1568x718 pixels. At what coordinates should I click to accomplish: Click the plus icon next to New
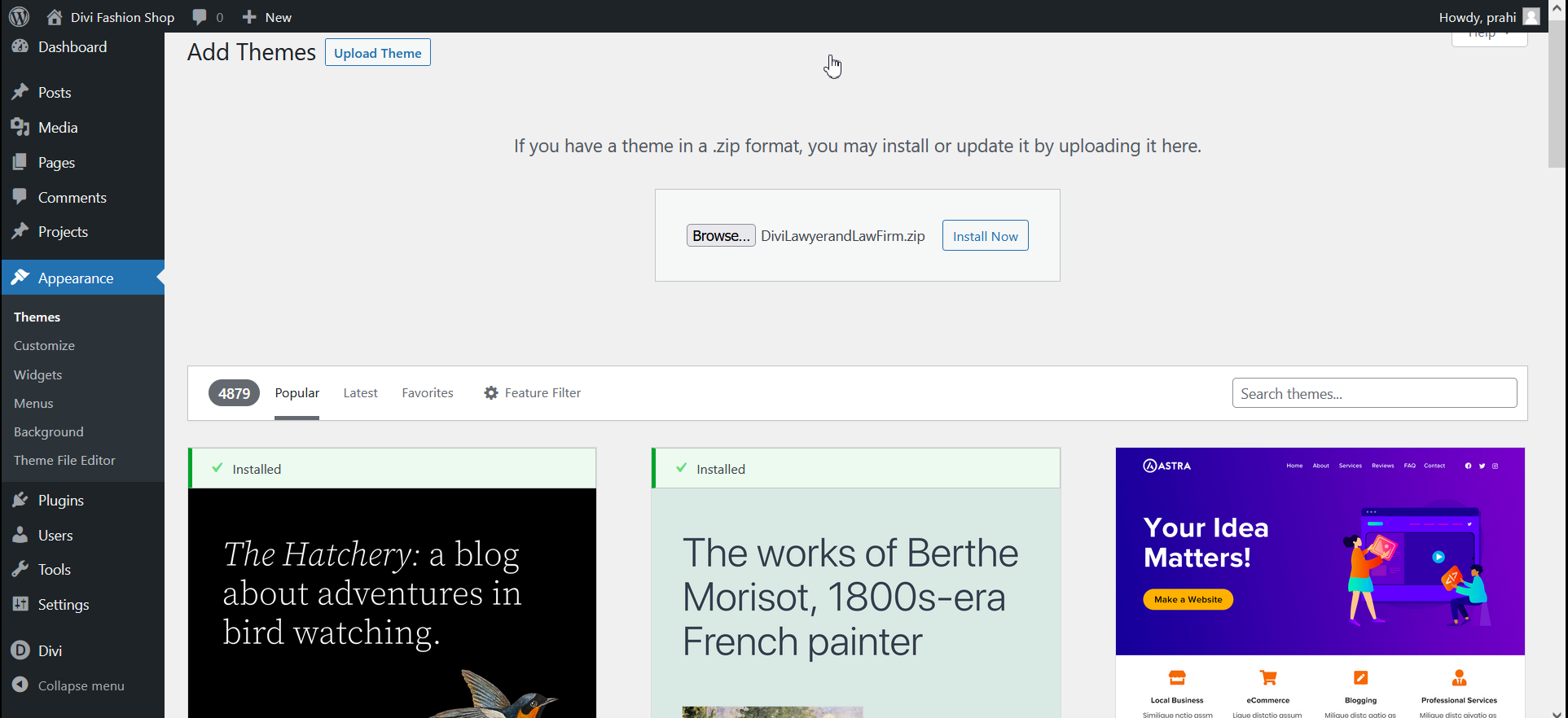(x=249, y=17)
